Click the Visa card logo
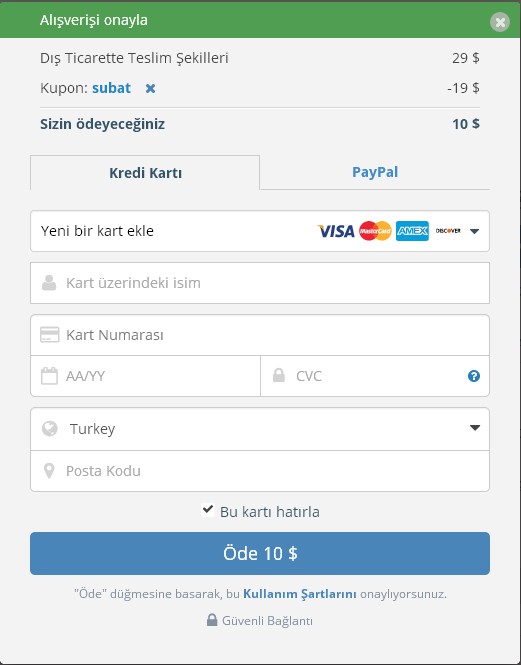This screenshot has width=521, height=665. click(336, 231)
